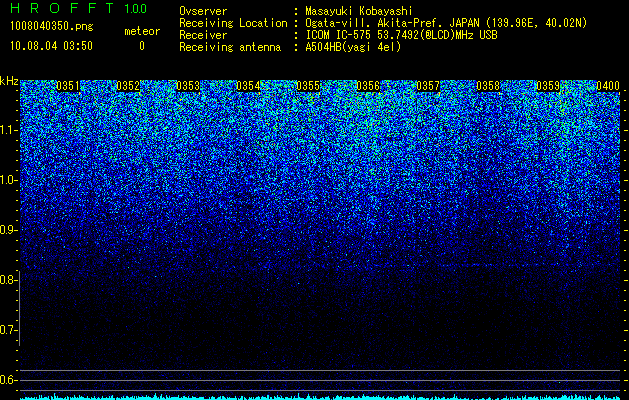Image resolution: width=629 pixels, height=400 pixels.
Task: Click the 0351 time marker
Action: tap(68, 86)
